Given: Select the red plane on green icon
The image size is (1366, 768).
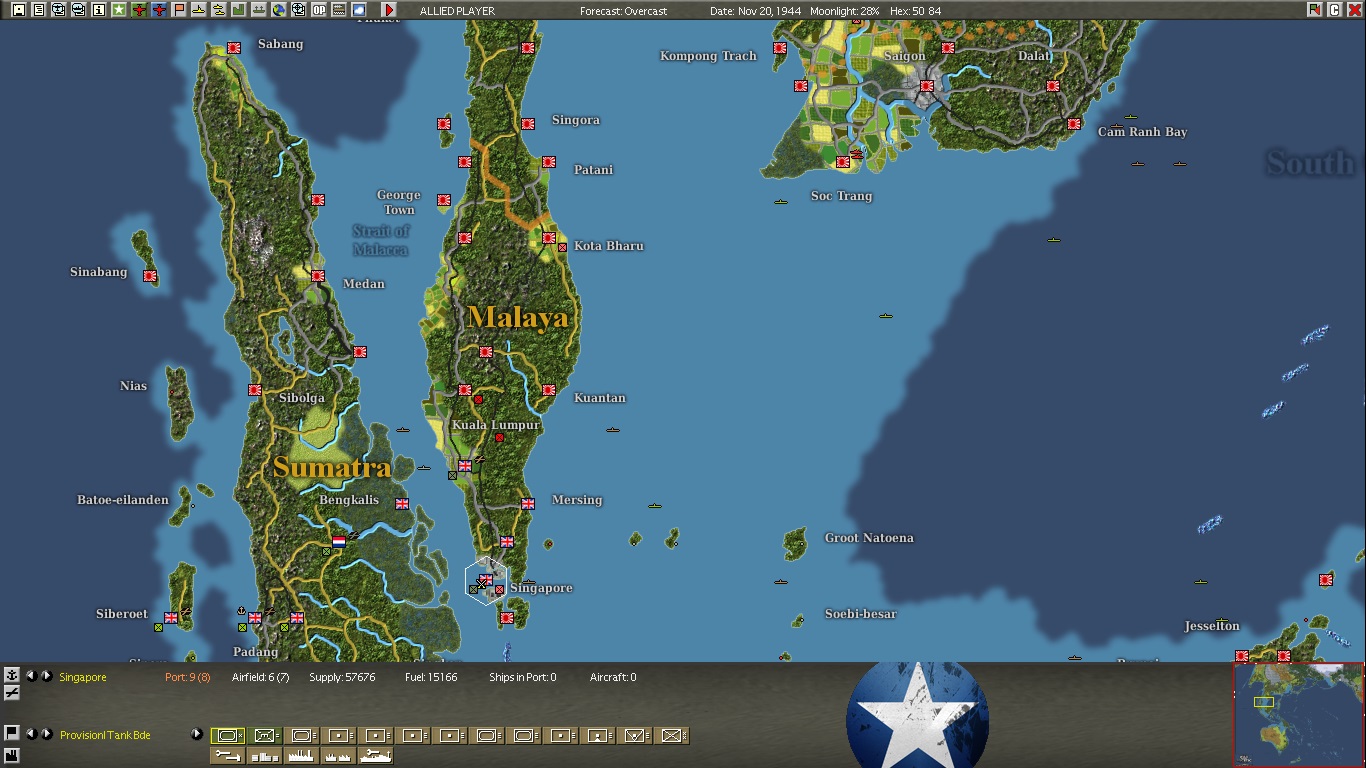Looking at the screenshot, I should pos(139,10).
